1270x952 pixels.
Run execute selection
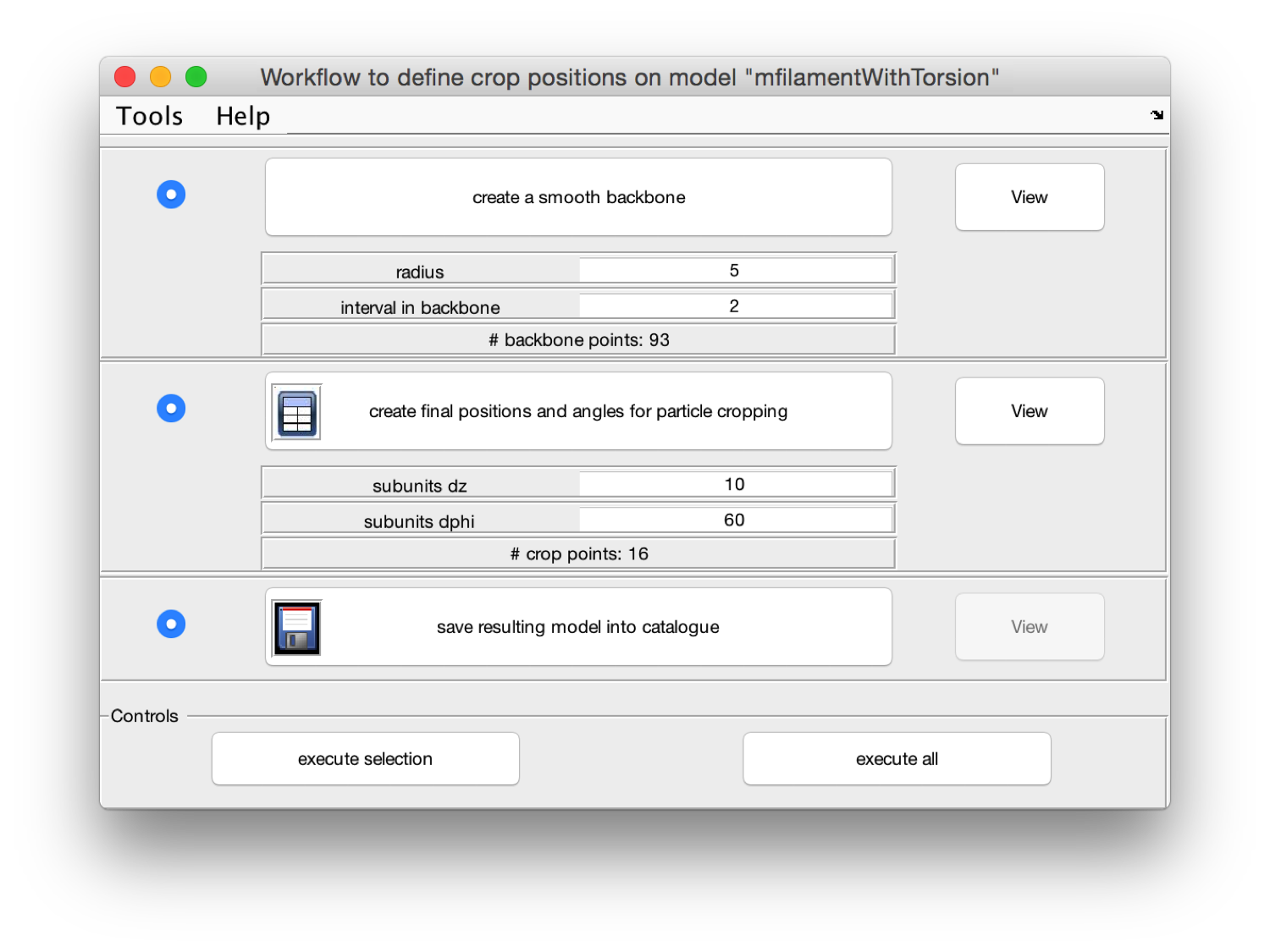366,759
